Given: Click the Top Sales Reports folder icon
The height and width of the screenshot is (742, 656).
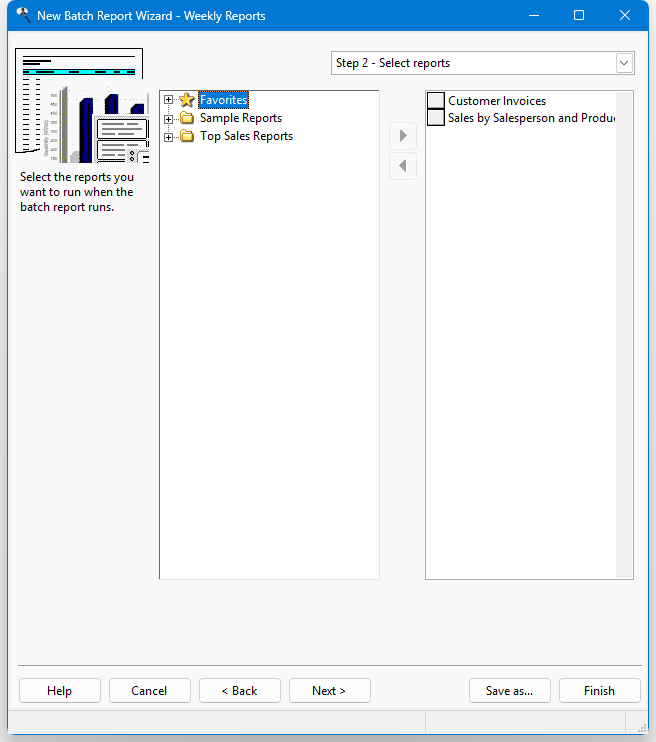Looking at the screenshot, I should click(x=187, y=136).
